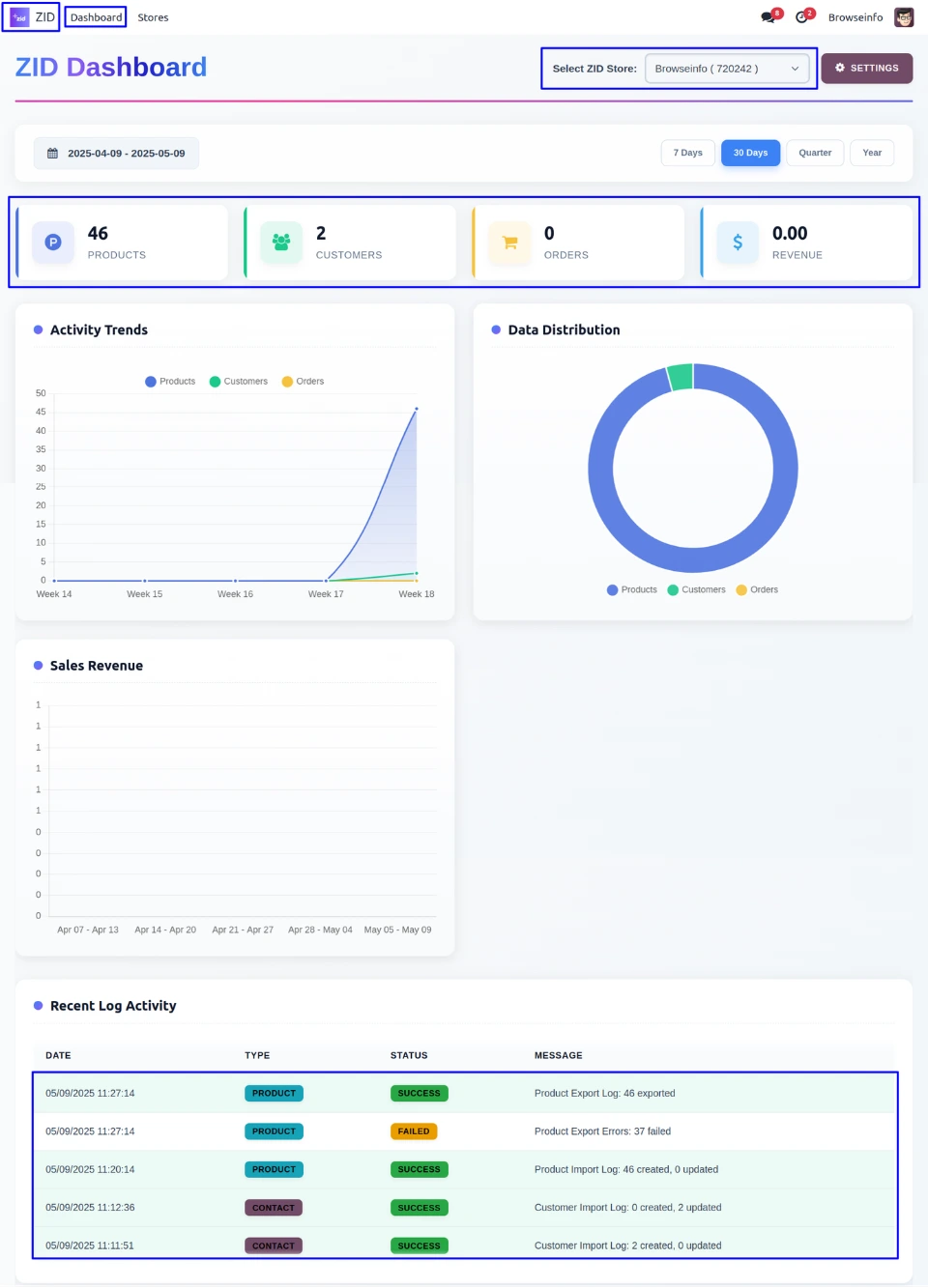The width and height of the screenshot is (928, 1288).
Task: Click the Data Distribution heading
Action: click(x=565, y=329)
